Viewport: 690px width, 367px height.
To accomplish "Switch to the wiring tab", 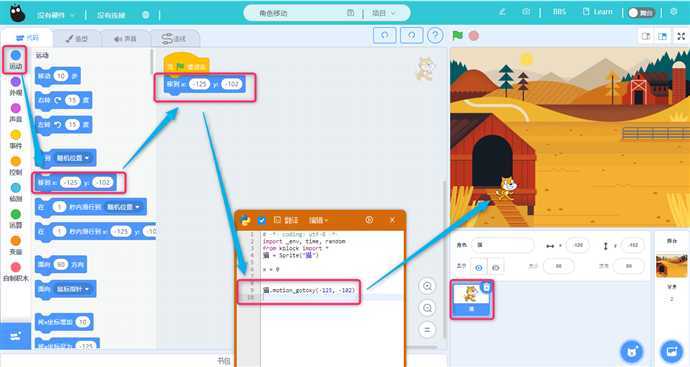I will 174,39.
